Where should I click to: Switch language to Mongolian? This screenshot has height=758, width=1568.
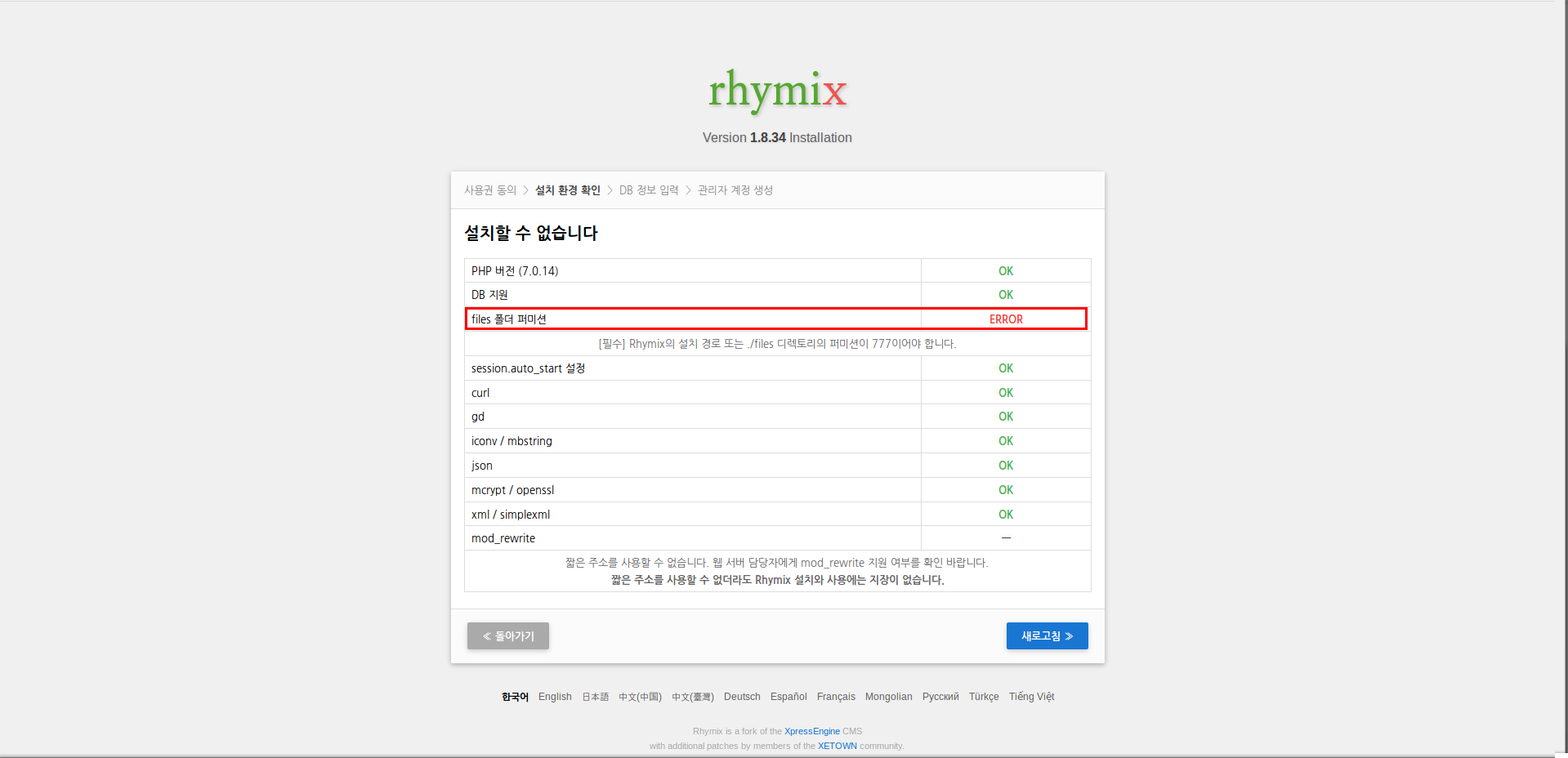(x=889, y=697)
